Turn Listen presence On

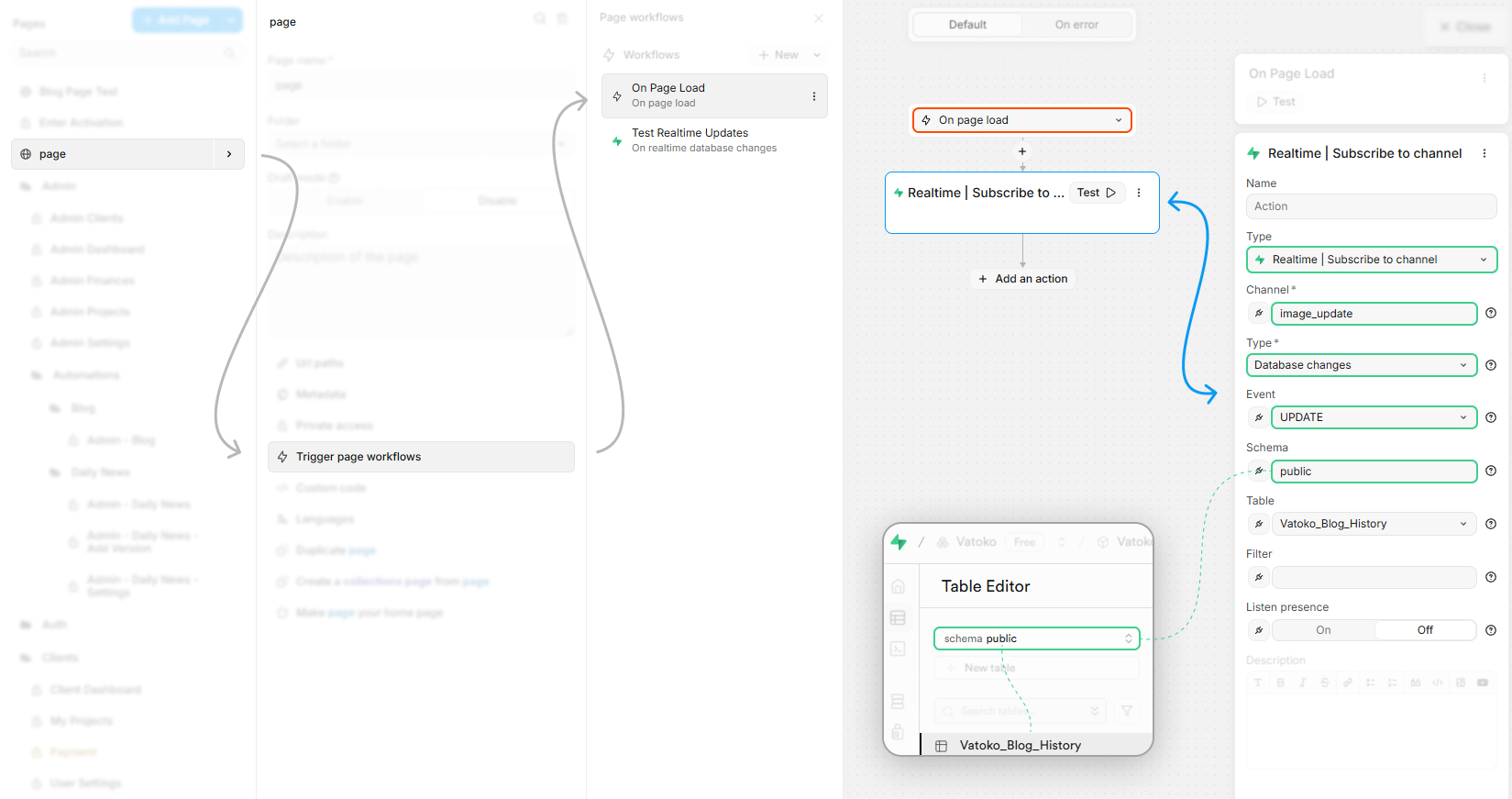tap(1323, 630)
